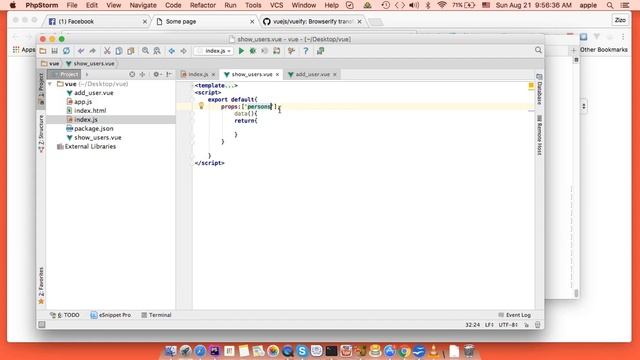640x360 pixels.
Task: Click the Cut scissors icon
Action: [x=107, y=51]
